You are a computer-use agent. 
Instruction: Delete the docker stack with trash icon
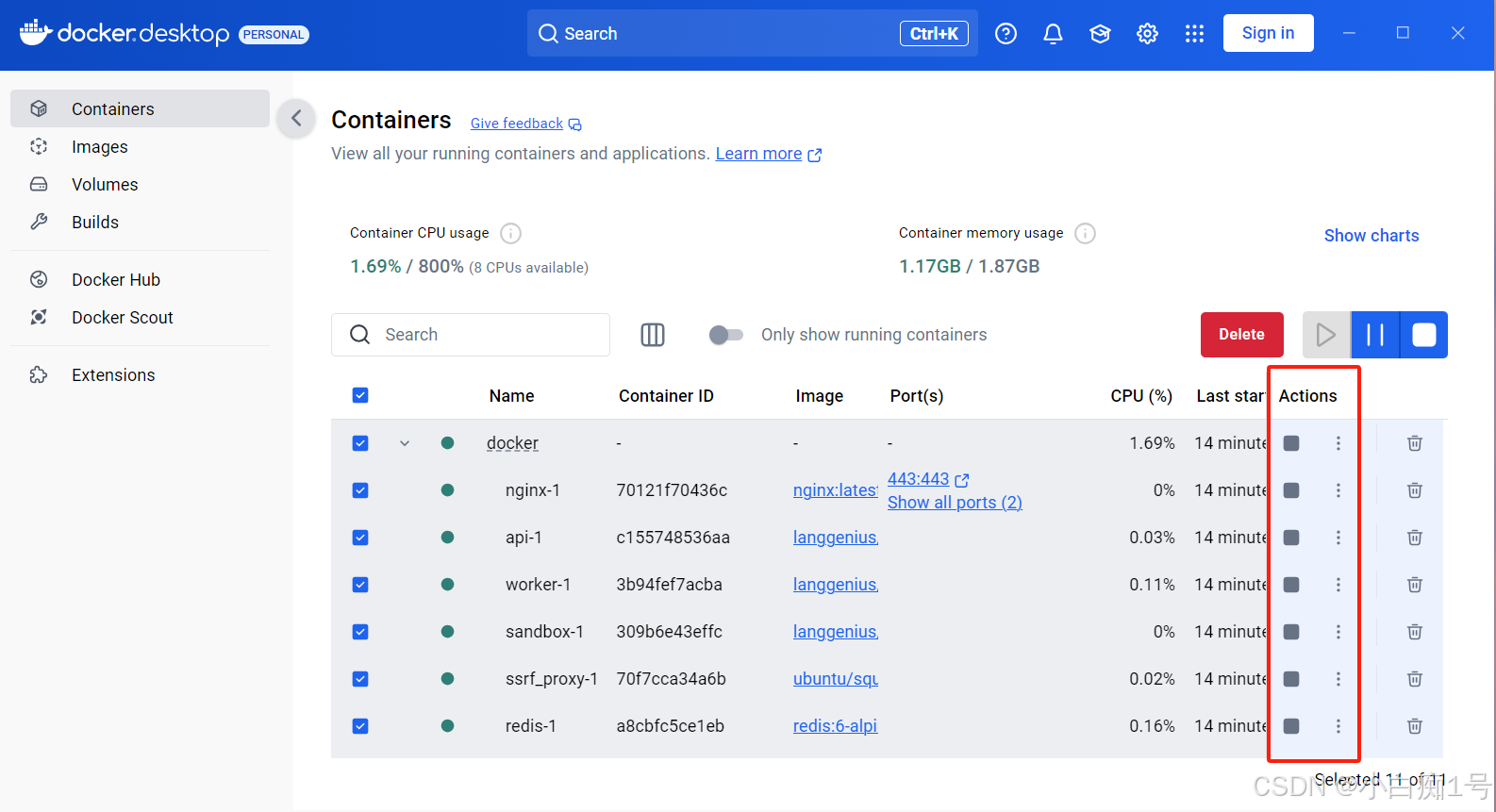click(x=1415, y=443)
